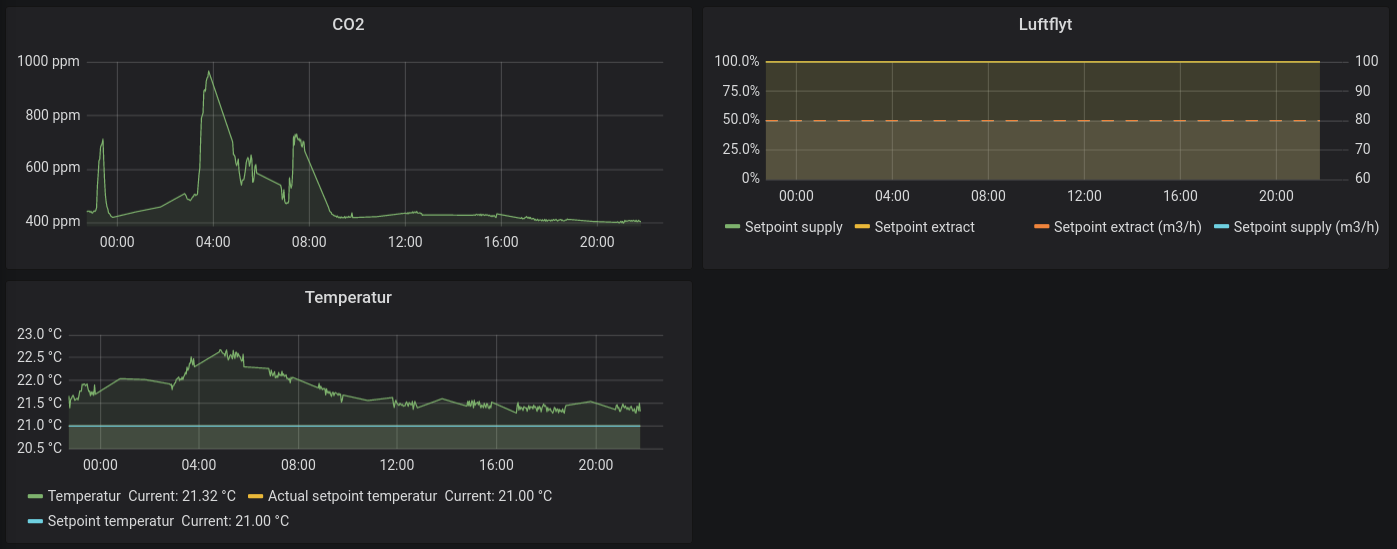
Task: Toggle the Temperatur legend series label
Action: (x=84, y=496)
